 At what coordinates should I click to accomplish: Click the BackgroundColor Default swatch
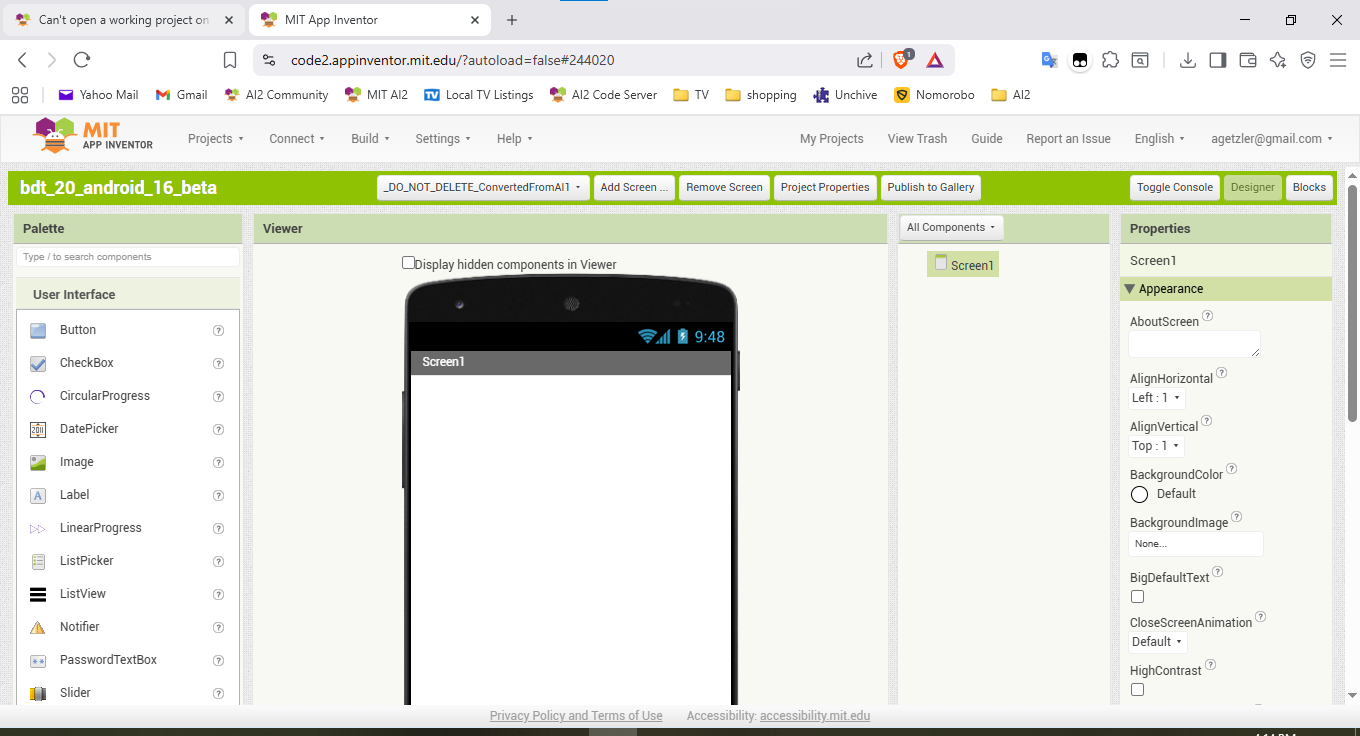click(1139, 494)
